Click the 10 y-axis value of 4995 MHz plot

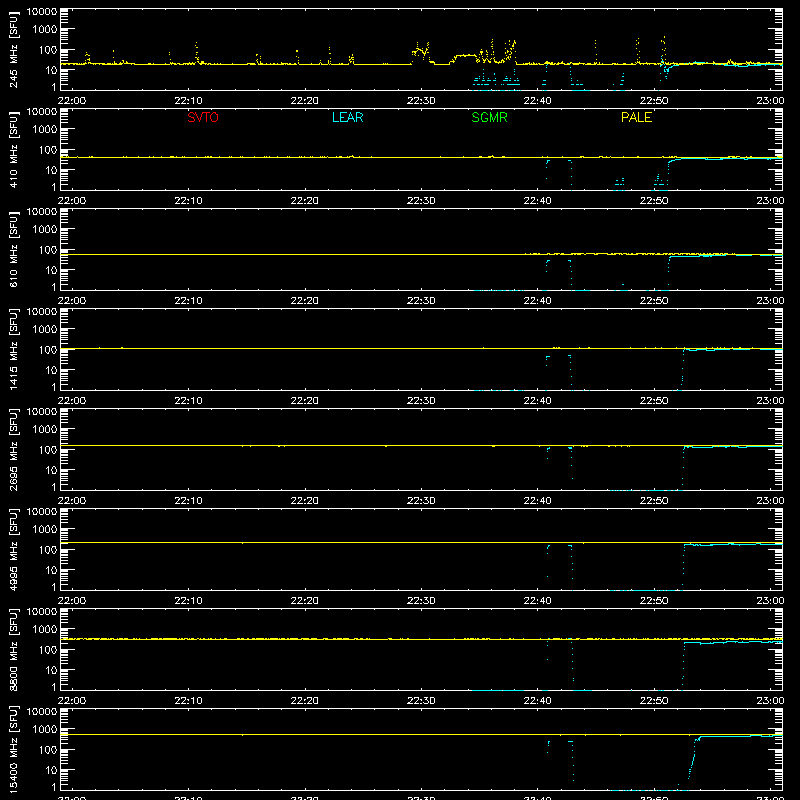[51, 570]
